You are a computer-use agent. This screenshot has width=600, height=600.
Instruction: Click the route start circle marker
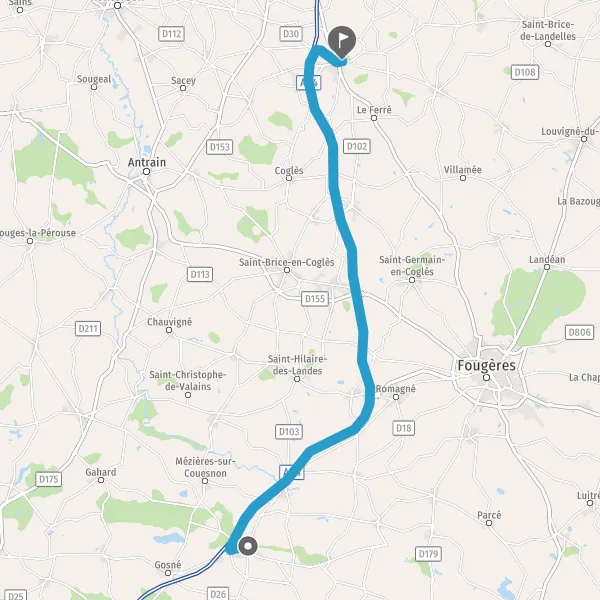[x=248, y=546]
